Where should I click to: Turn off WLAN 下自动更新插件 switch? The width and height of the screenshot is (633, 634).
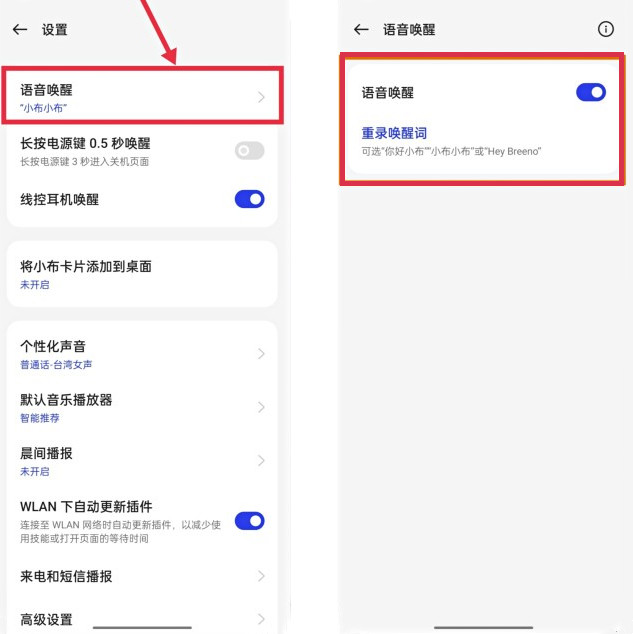tap(249, 521)
